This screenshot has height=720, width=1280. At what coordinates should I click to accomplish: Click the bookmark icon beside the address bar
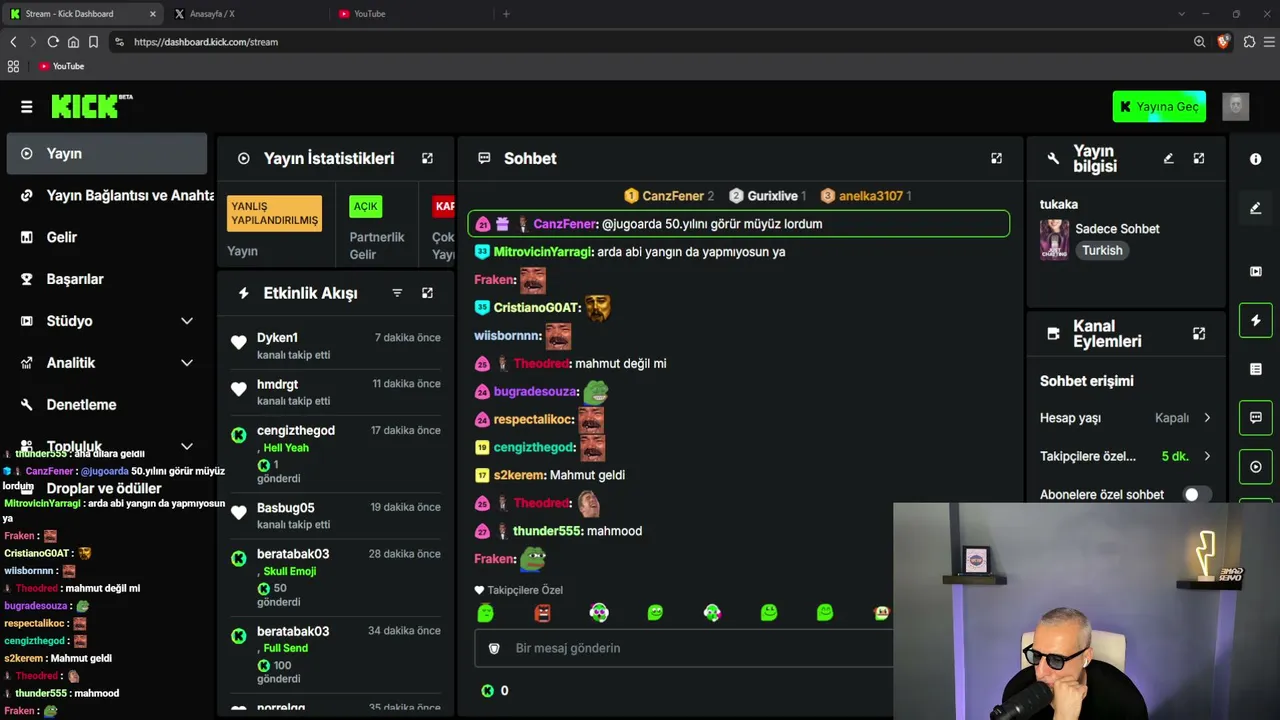point(93,42)
